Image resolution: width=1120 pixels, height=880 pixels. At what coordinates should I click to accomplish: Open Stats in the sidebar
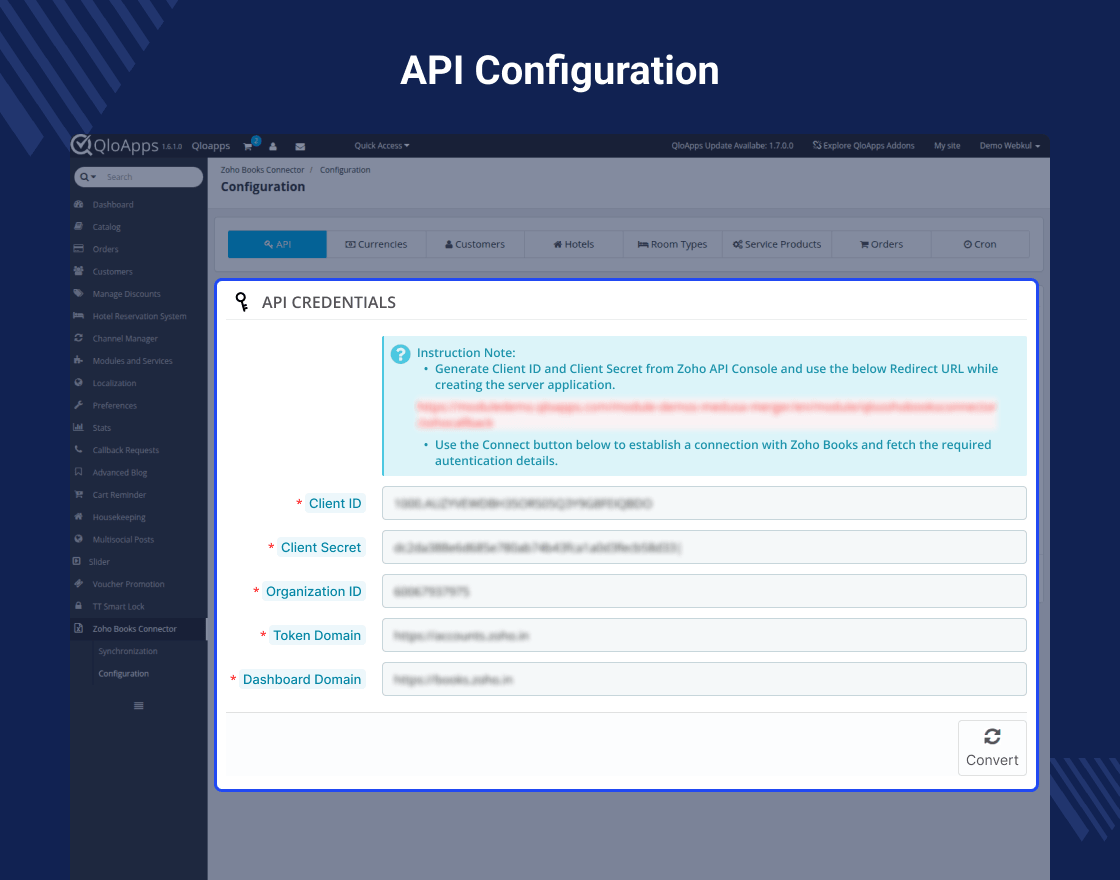(101, 428)
